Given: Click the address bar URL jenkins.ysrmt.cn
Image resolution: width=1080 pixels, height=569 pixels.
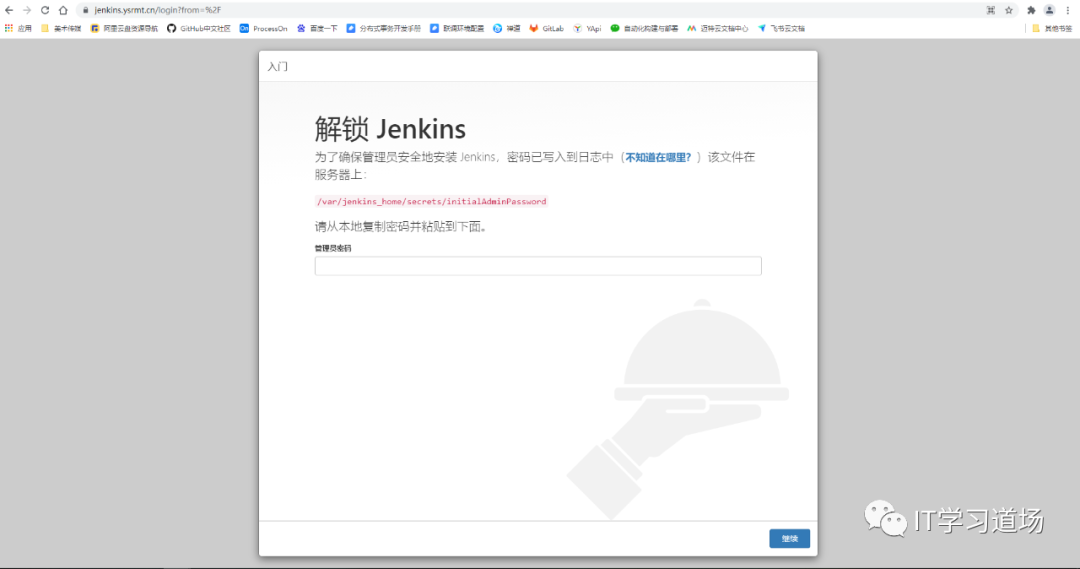Looking at the screenshot, I should click(x=158, y=10).
